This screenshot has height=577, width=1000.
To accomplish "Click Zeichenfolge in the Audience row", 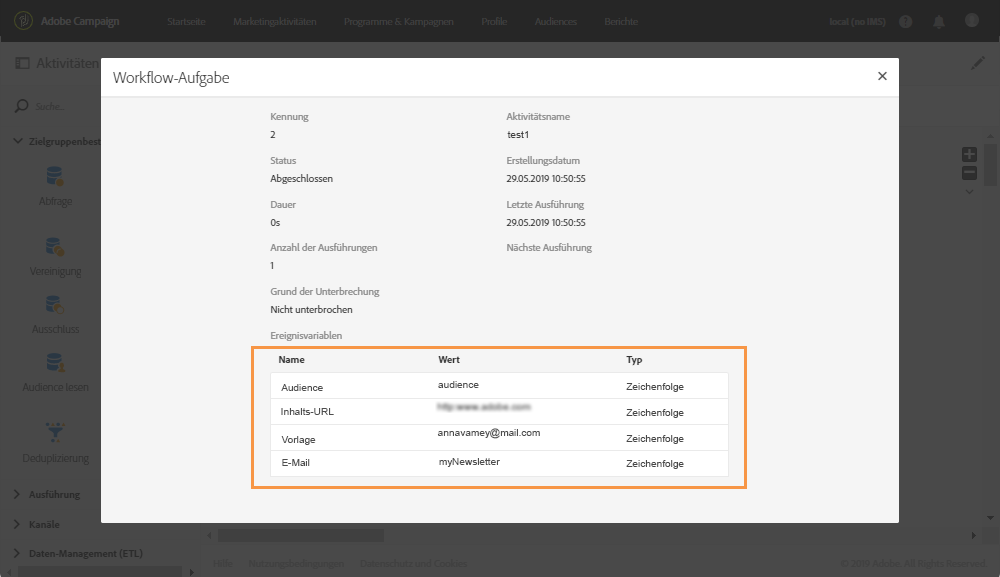I will (x=654, y=387).
